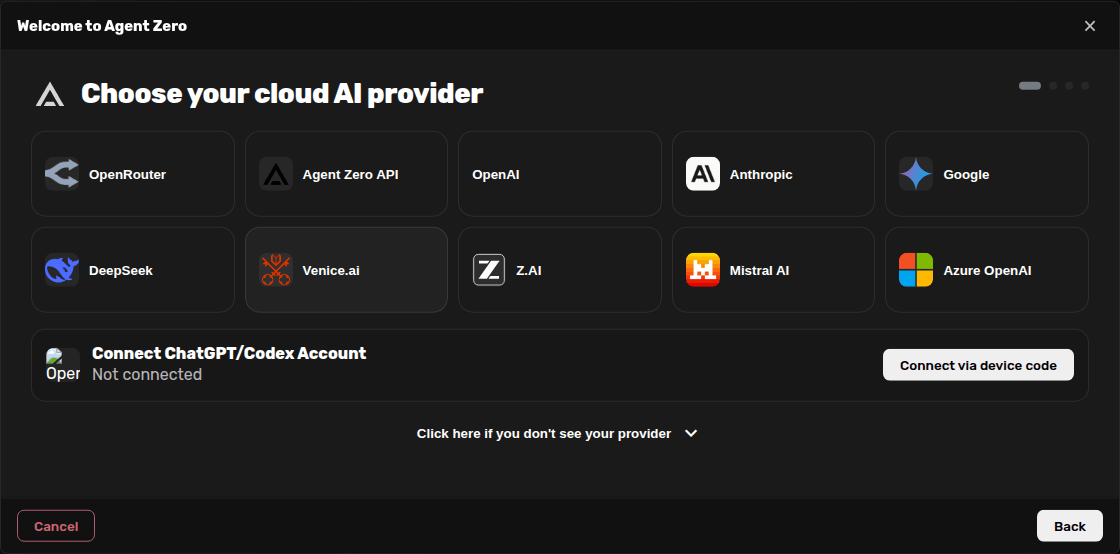1120x554 pixels.
Task: Click the Anthropic logo icon
Action: pyautogui.click(x=703, y=174)
